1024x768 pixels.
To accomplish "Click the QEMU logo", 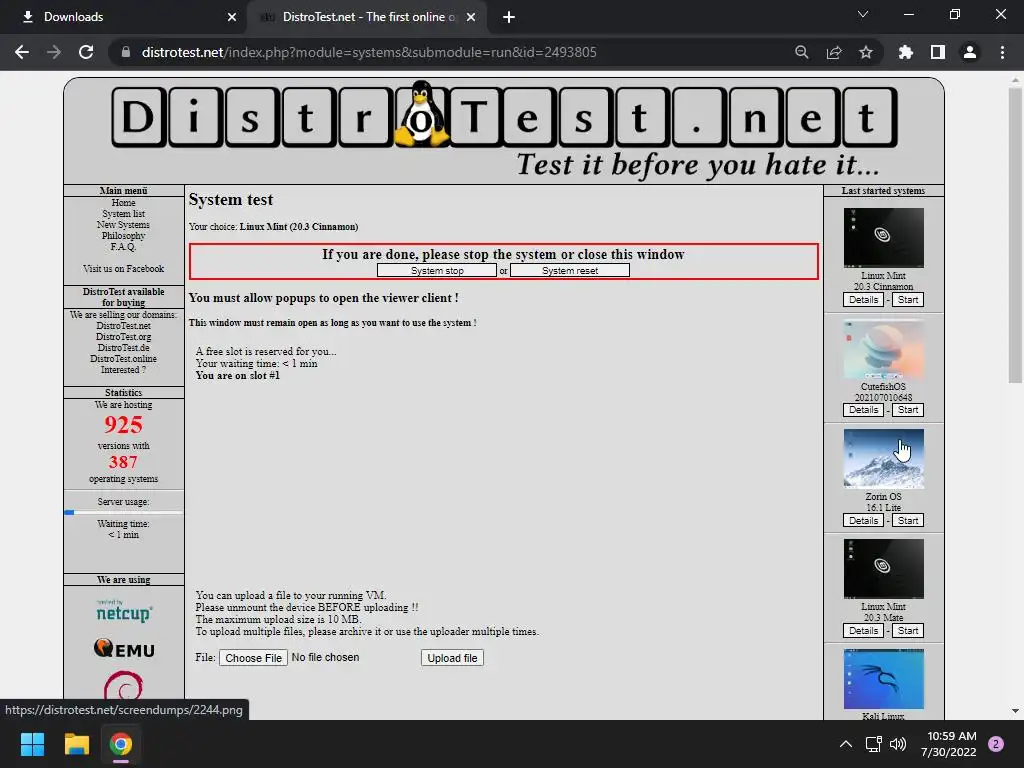I will pos(124,648).
